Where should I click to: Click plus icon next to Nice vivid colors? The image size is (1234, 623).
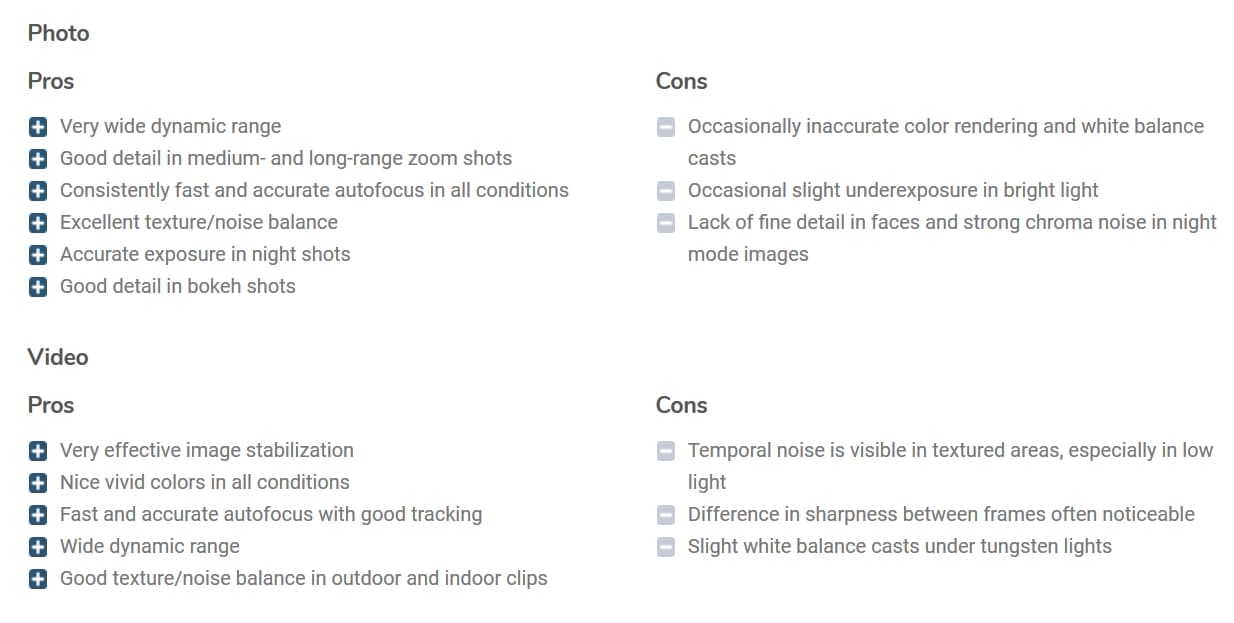[38, 483]
